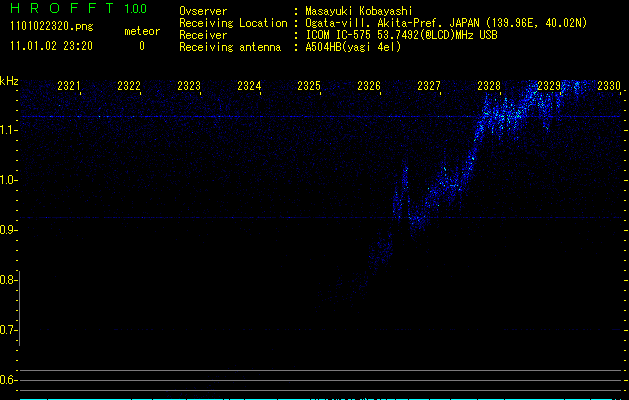Click the 2327 time marker

point(429,85)
